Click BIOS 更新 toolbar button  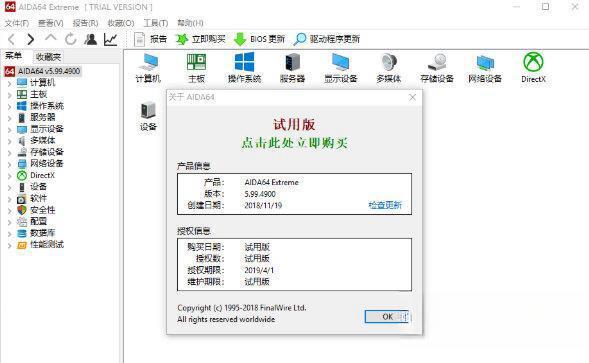click(260, 39)
